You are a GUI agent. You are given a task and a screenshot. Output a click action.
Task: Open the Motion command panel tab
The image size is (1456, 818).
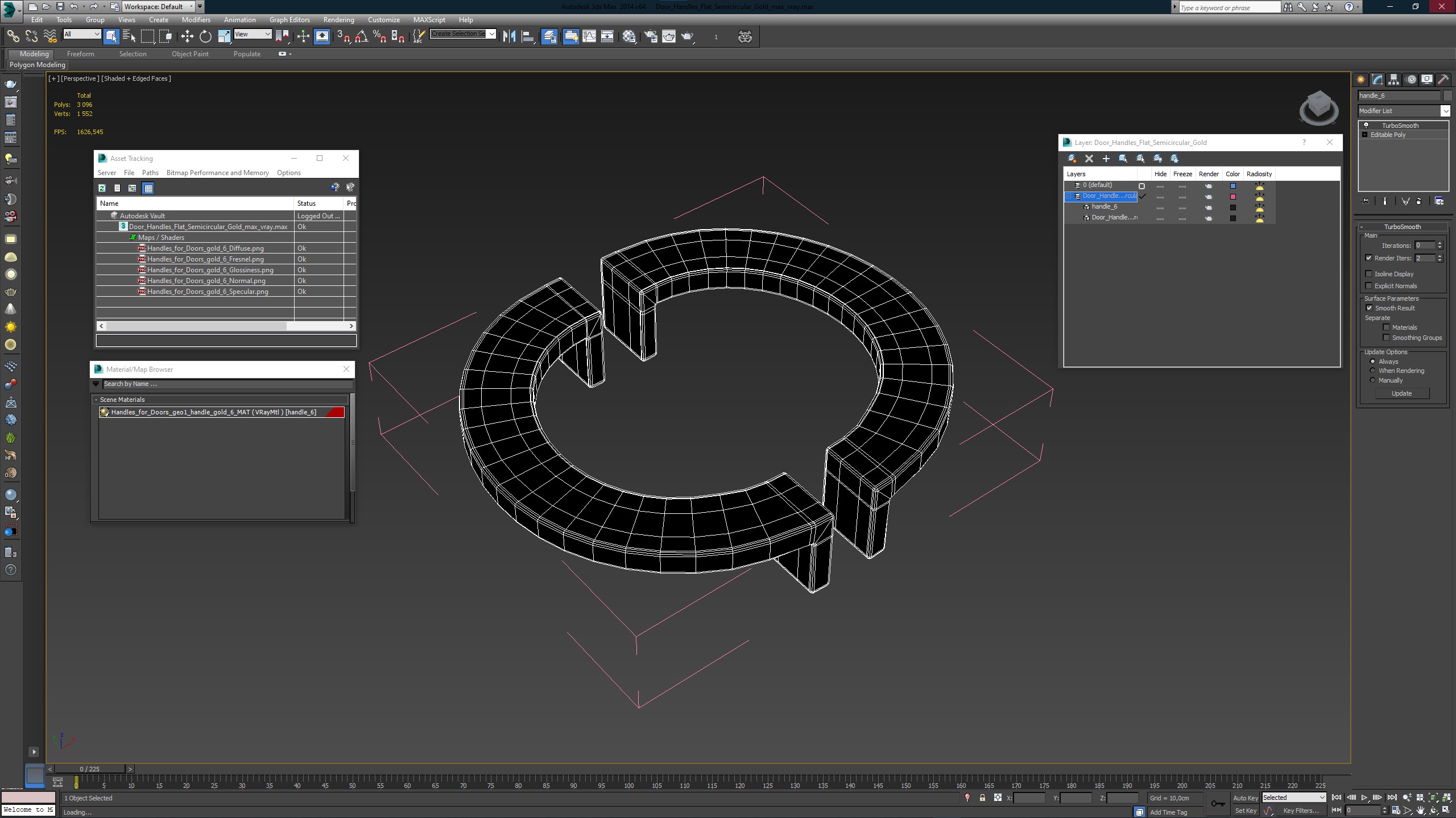[1410, 80]
